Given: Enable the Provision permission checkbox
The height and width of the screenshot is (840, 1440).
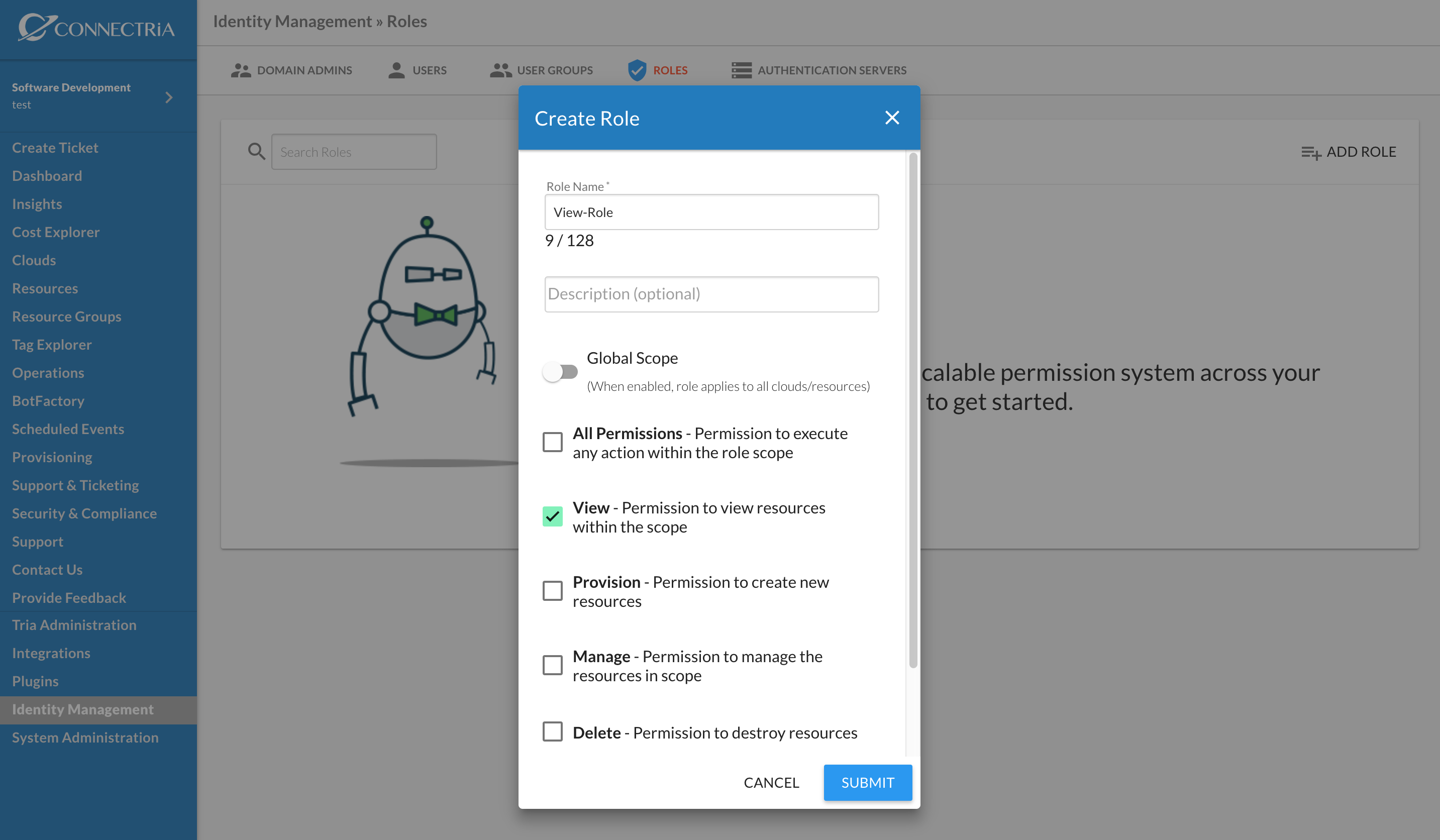Looking at the screenshot, I should coord(552,590).
